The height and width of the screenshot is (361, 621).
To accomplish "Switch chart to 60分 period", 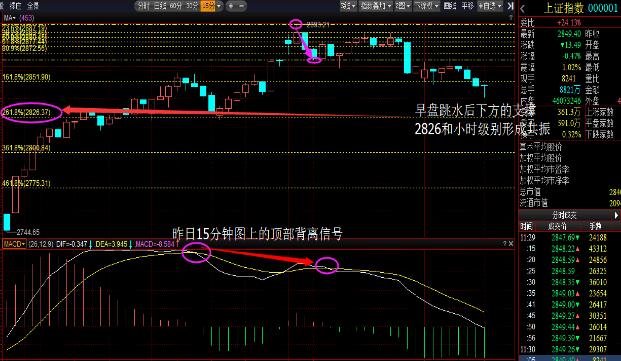I will (175, 6).
